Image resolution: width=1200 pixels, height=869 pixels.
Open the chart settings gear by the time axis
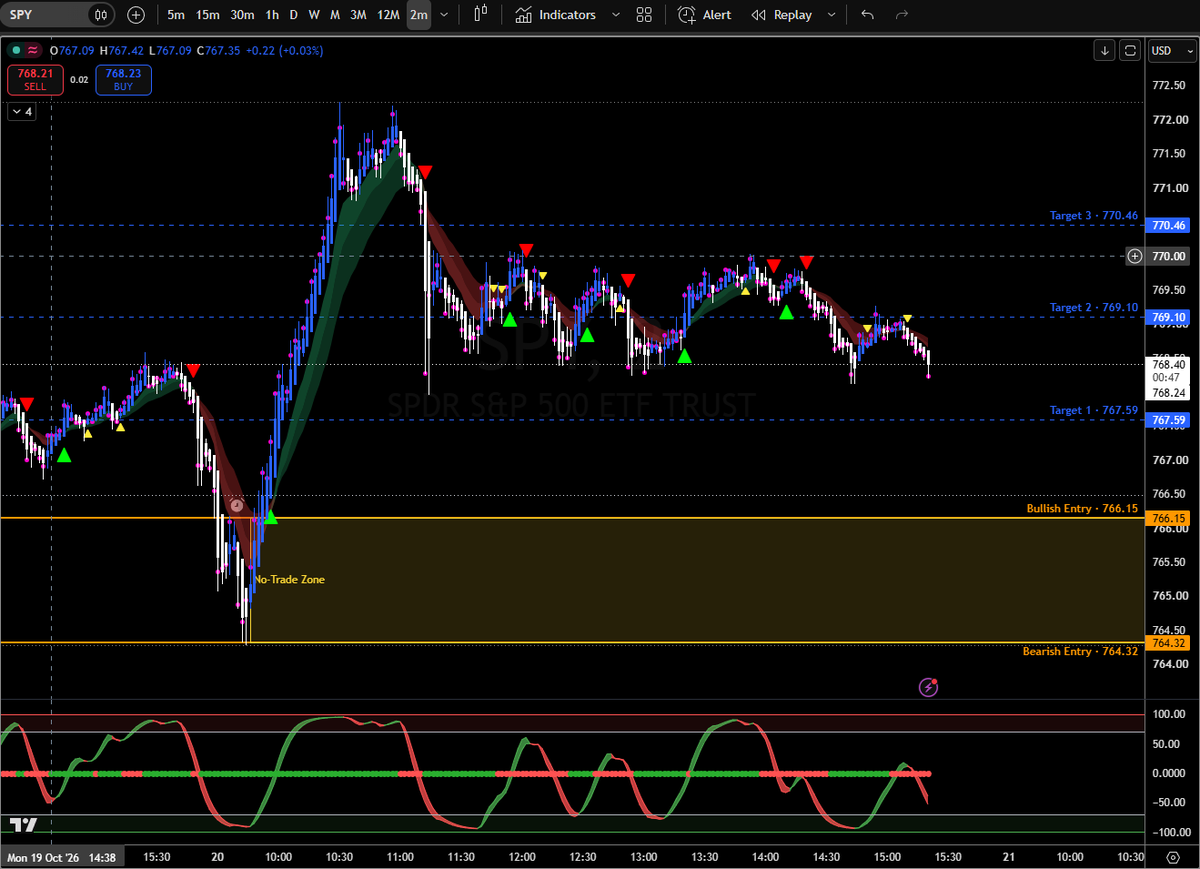point(1171,858)
